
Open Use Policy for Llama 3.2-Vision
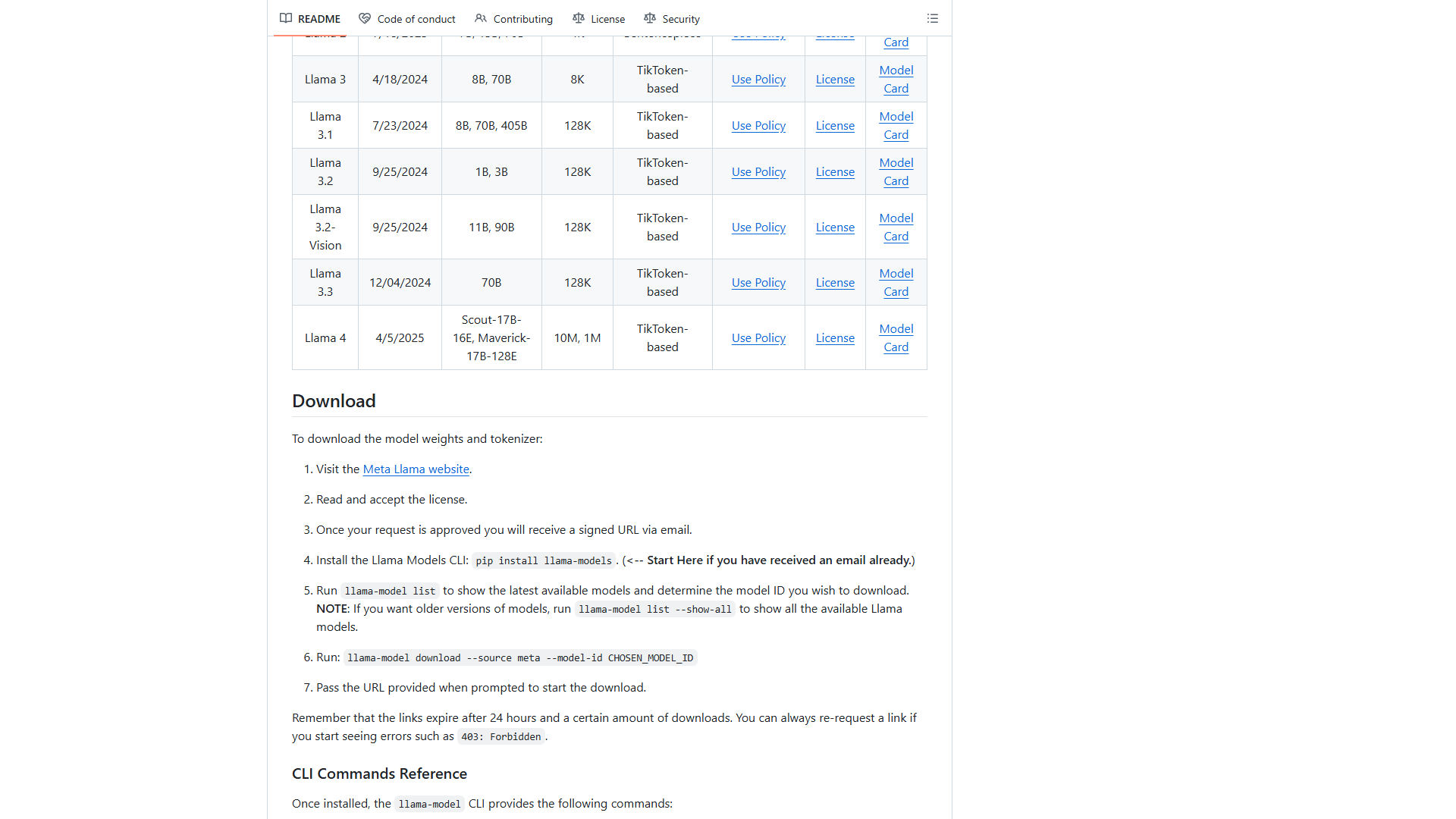coord(758,227)
